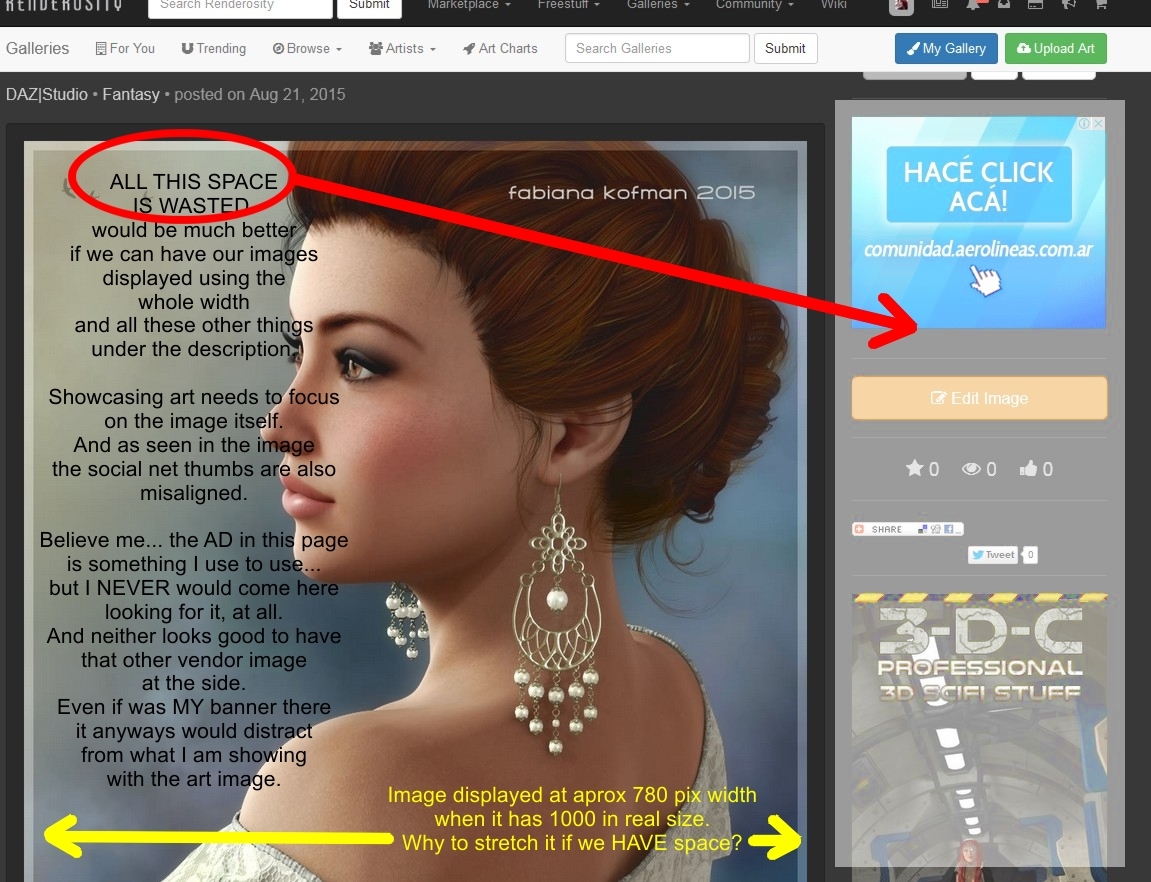Open the Marketplace dropdown menu
The height and width of the screenshot is (882, 1151).
point(469,4)
